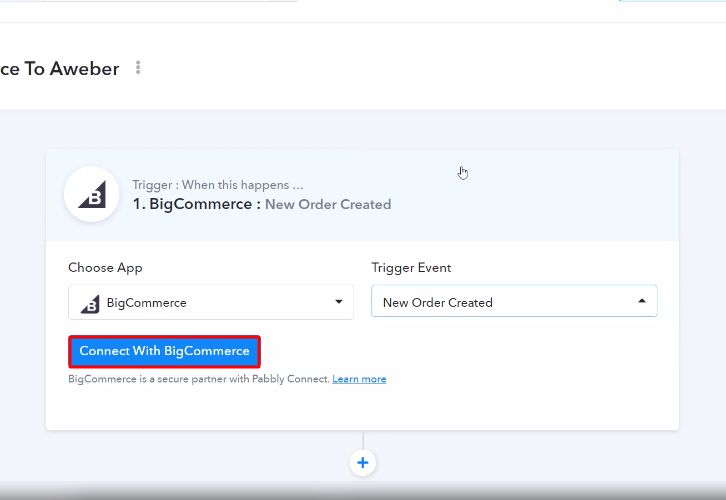Click the large BigCommerce logo in trigger header

(x=92, y=194)
